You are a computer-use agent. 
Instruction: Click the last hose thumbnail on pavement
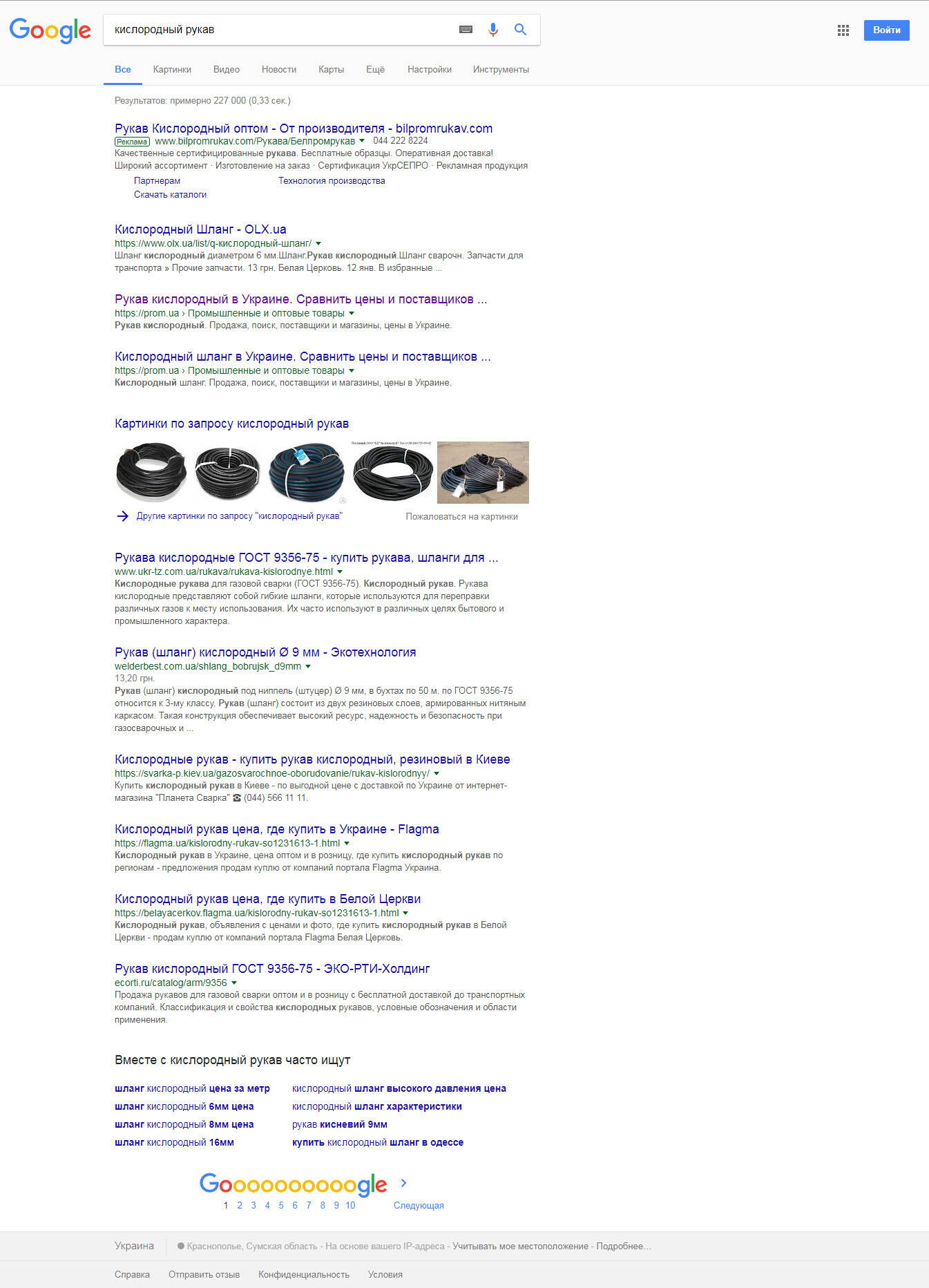(483, 473)
